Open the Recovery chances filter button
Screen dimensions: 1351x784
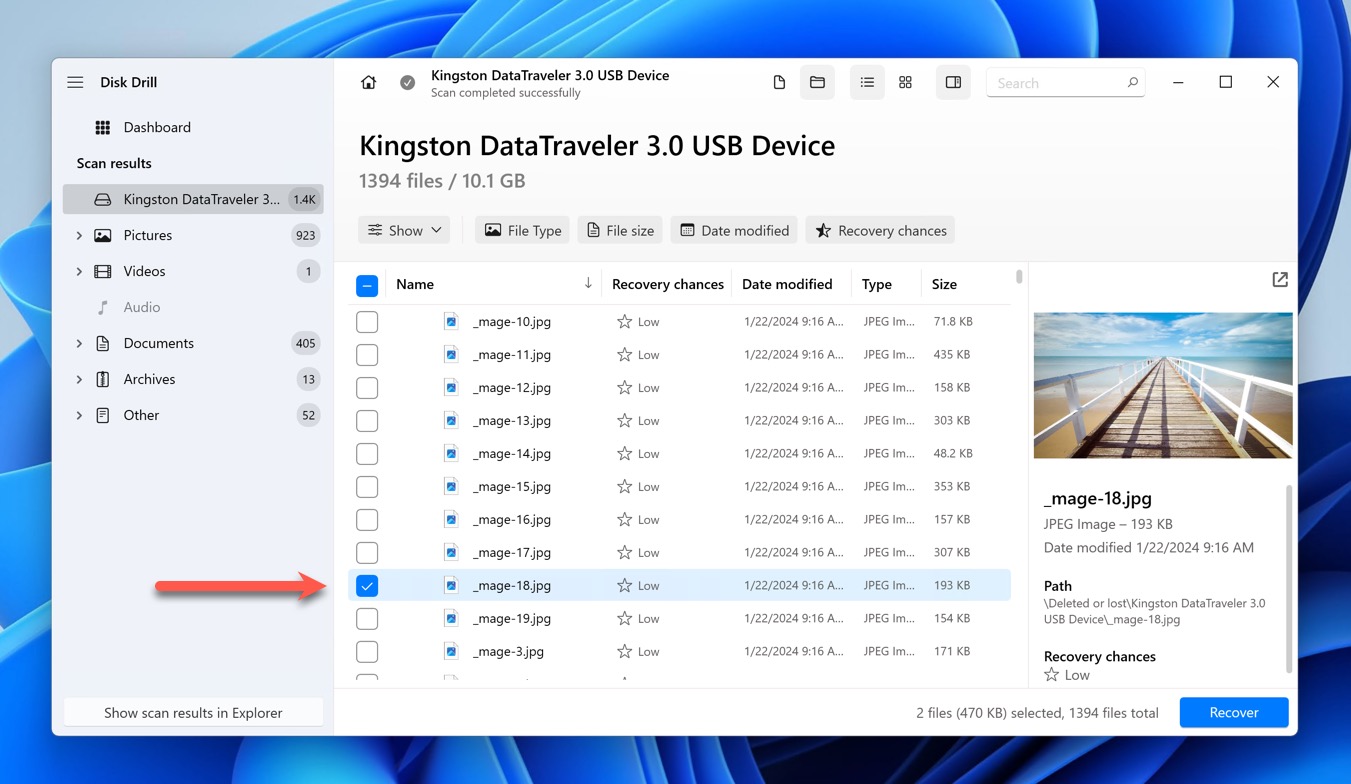coord(880,230)
